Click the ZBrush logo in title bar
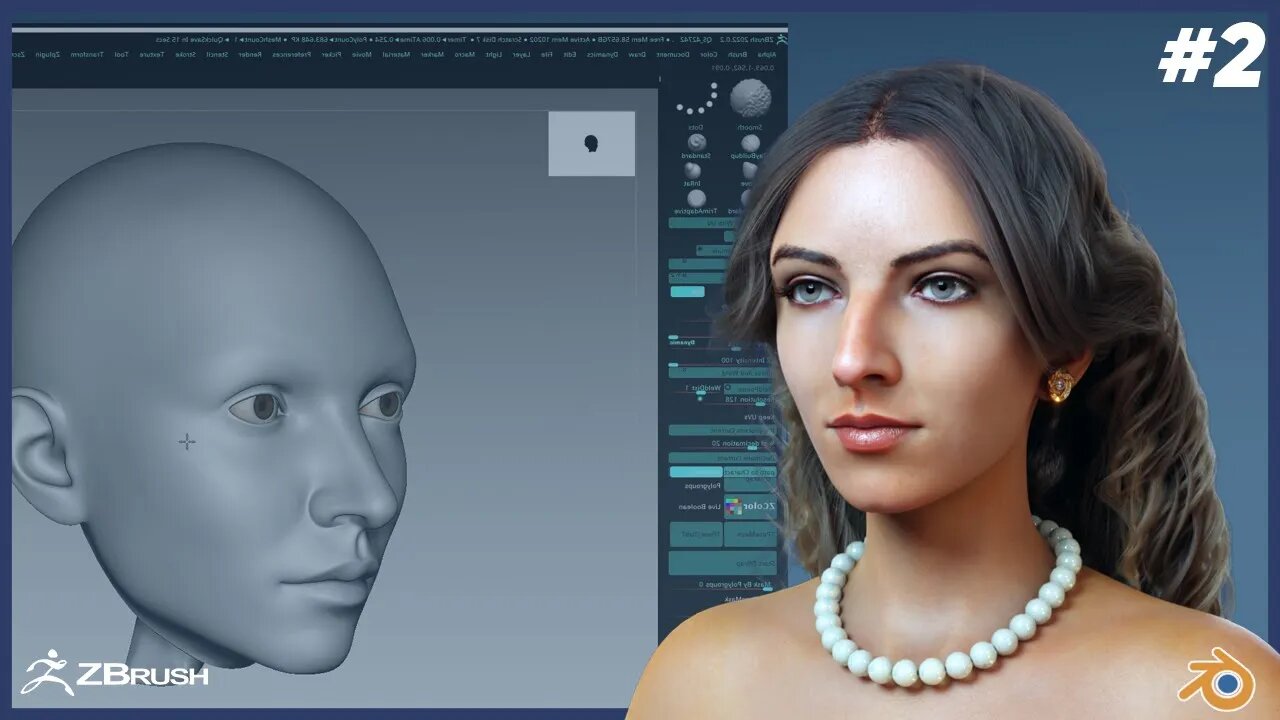Image resolution: width=1280 pixels, height=720 pixels. (781, 39)
